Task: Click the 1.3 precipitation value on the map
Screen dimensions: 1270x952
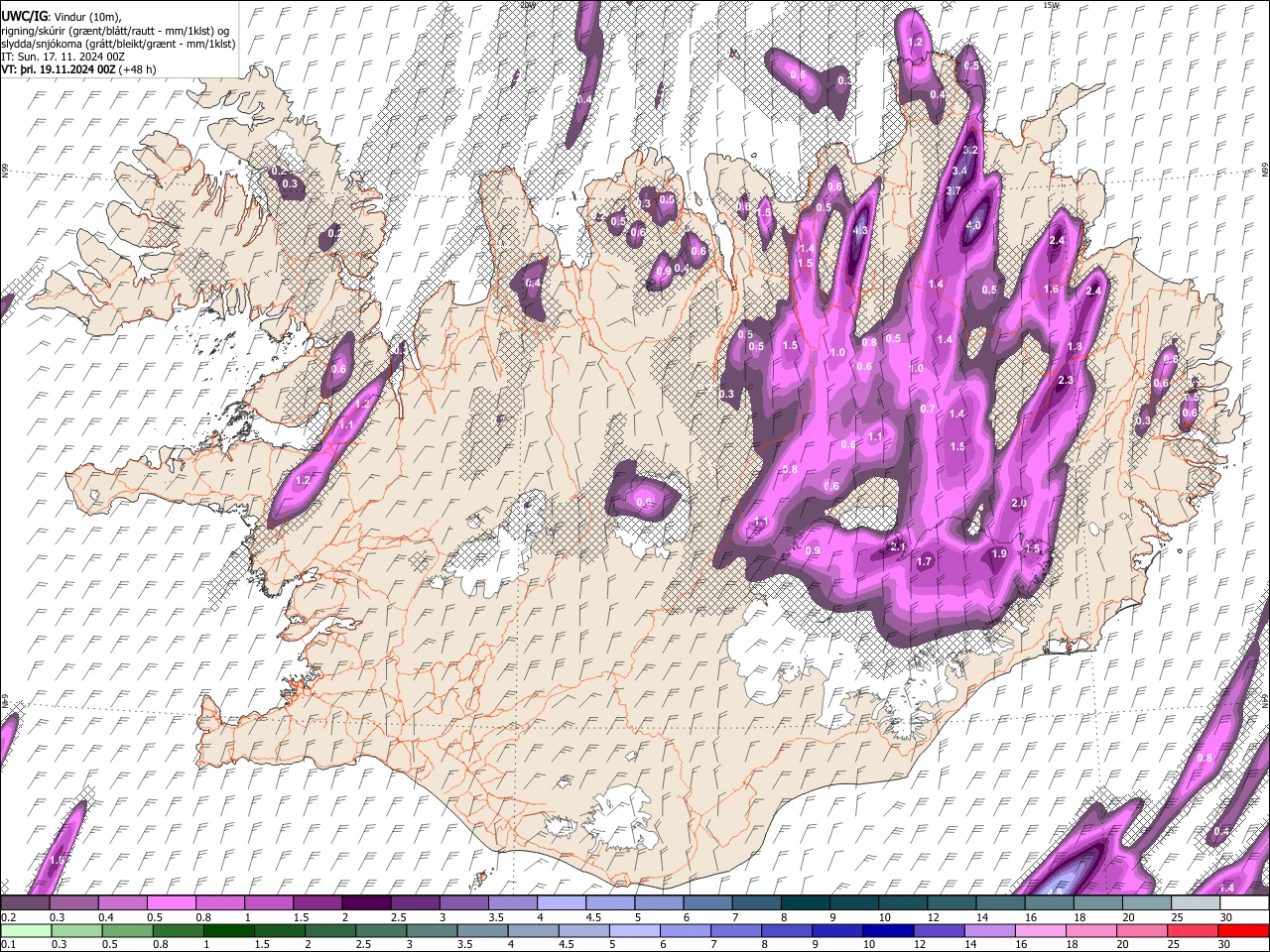Action: [x=1075, y=347]
